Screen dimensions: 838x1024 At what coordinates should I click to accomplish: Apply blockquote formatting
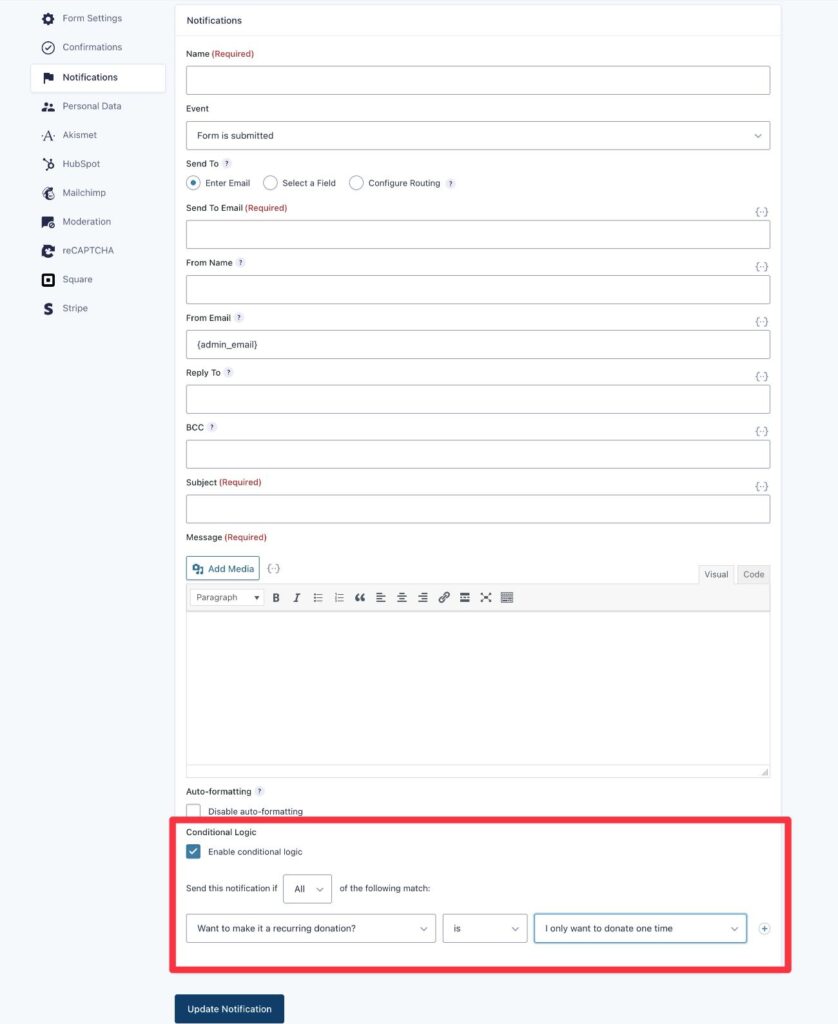tap(360, 598)
